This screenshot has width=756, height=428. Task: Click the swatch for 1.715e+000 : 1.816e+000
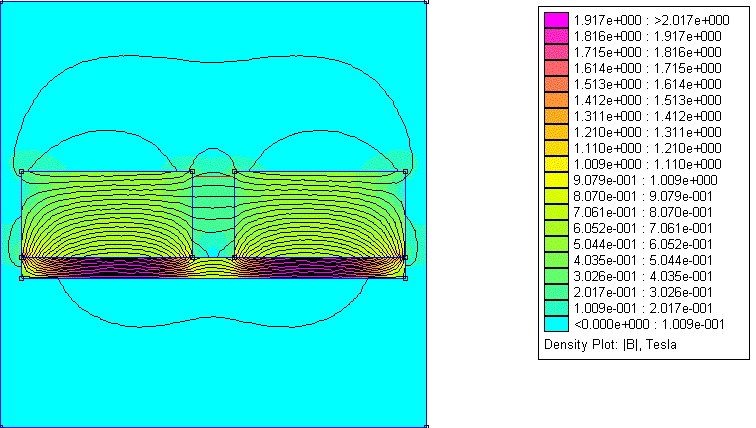(x=556, y=52)
